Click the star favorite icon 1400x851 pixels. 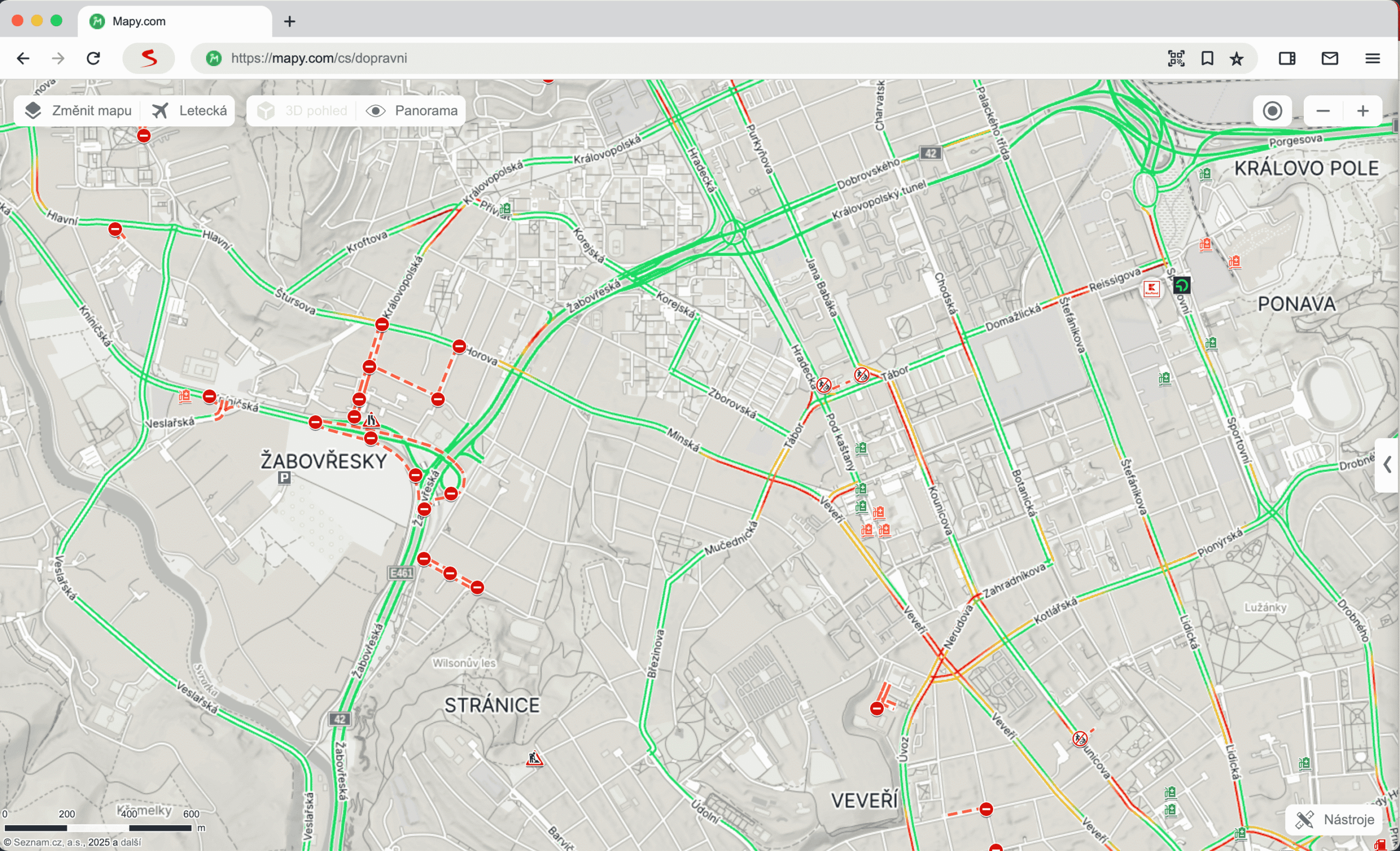(1236, 58)
